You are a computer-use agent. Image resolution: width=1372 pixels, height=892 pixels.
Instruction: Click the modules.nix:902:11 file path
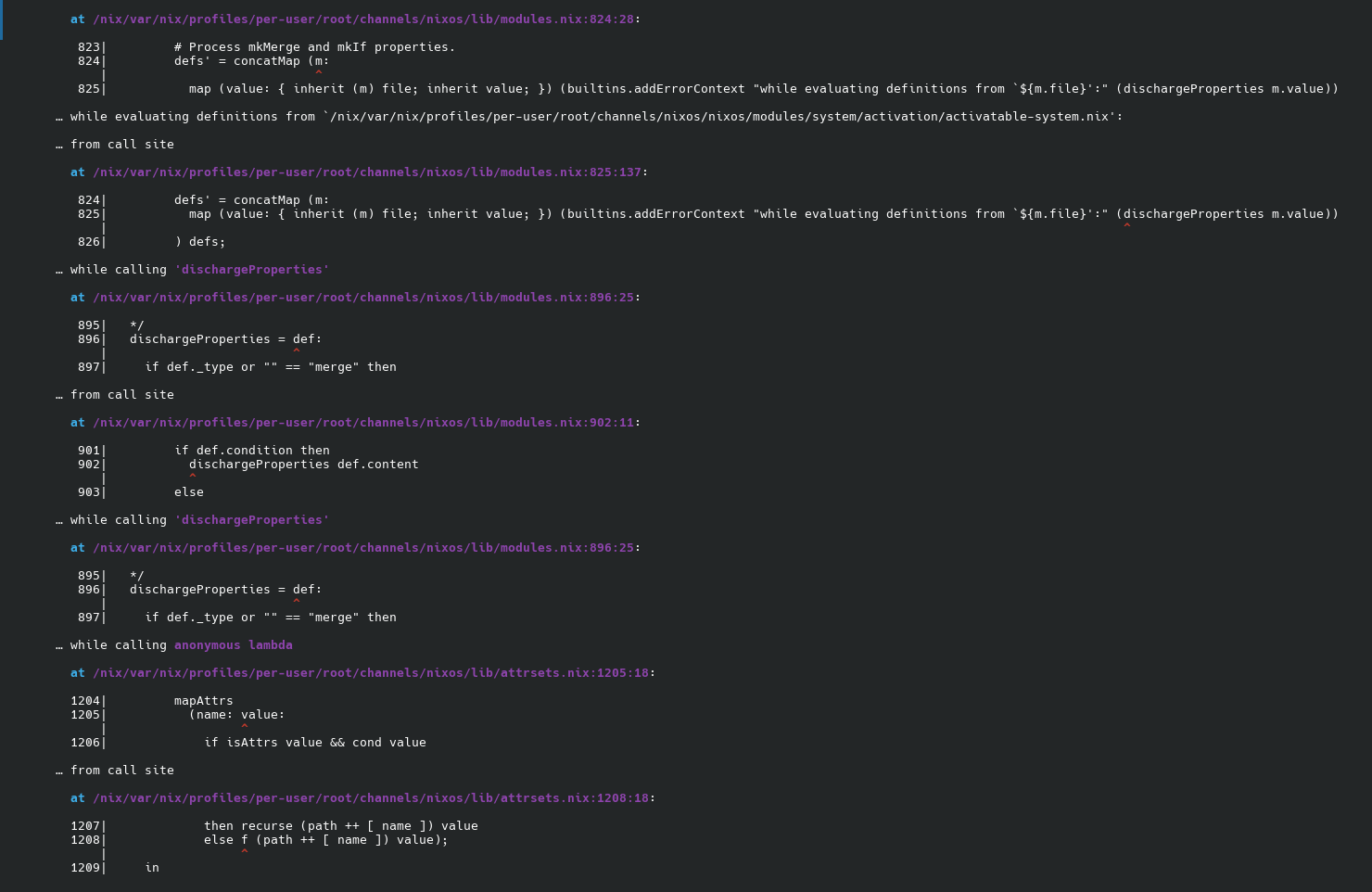point(363,422)
